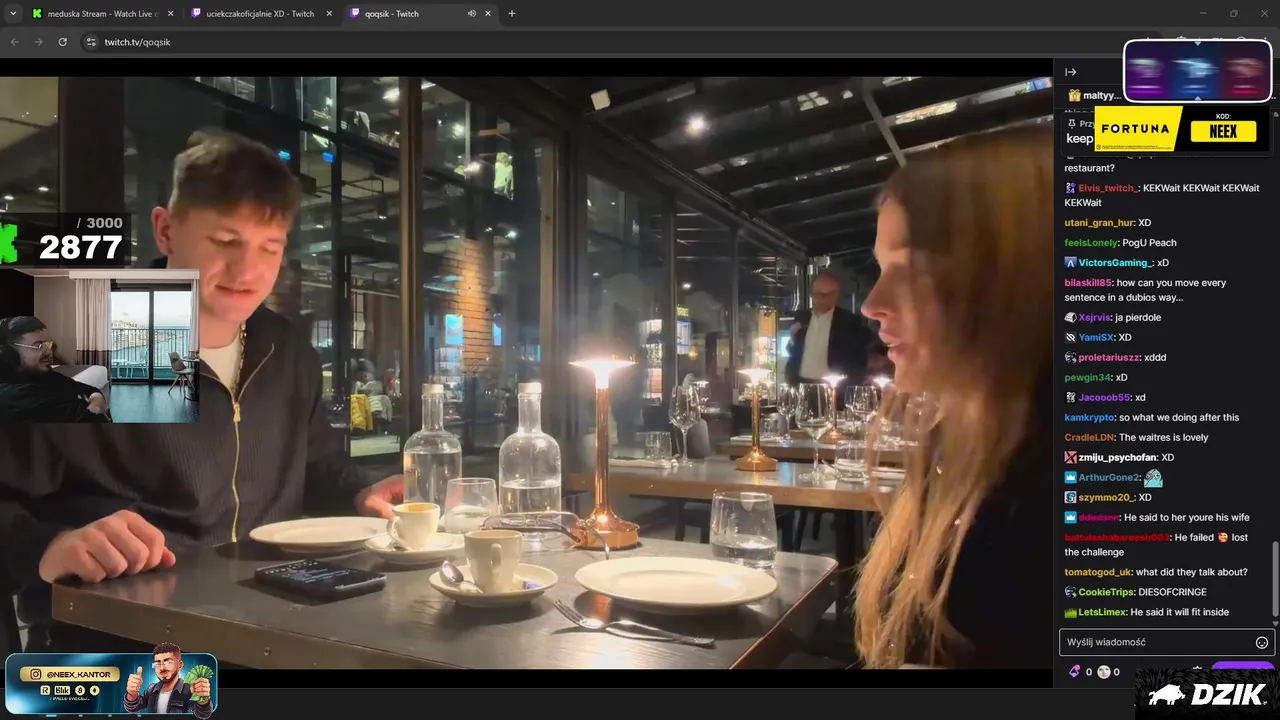Click proletariuszz username in chat
Screen dimensions: 1280x720
click(1109, 358)
